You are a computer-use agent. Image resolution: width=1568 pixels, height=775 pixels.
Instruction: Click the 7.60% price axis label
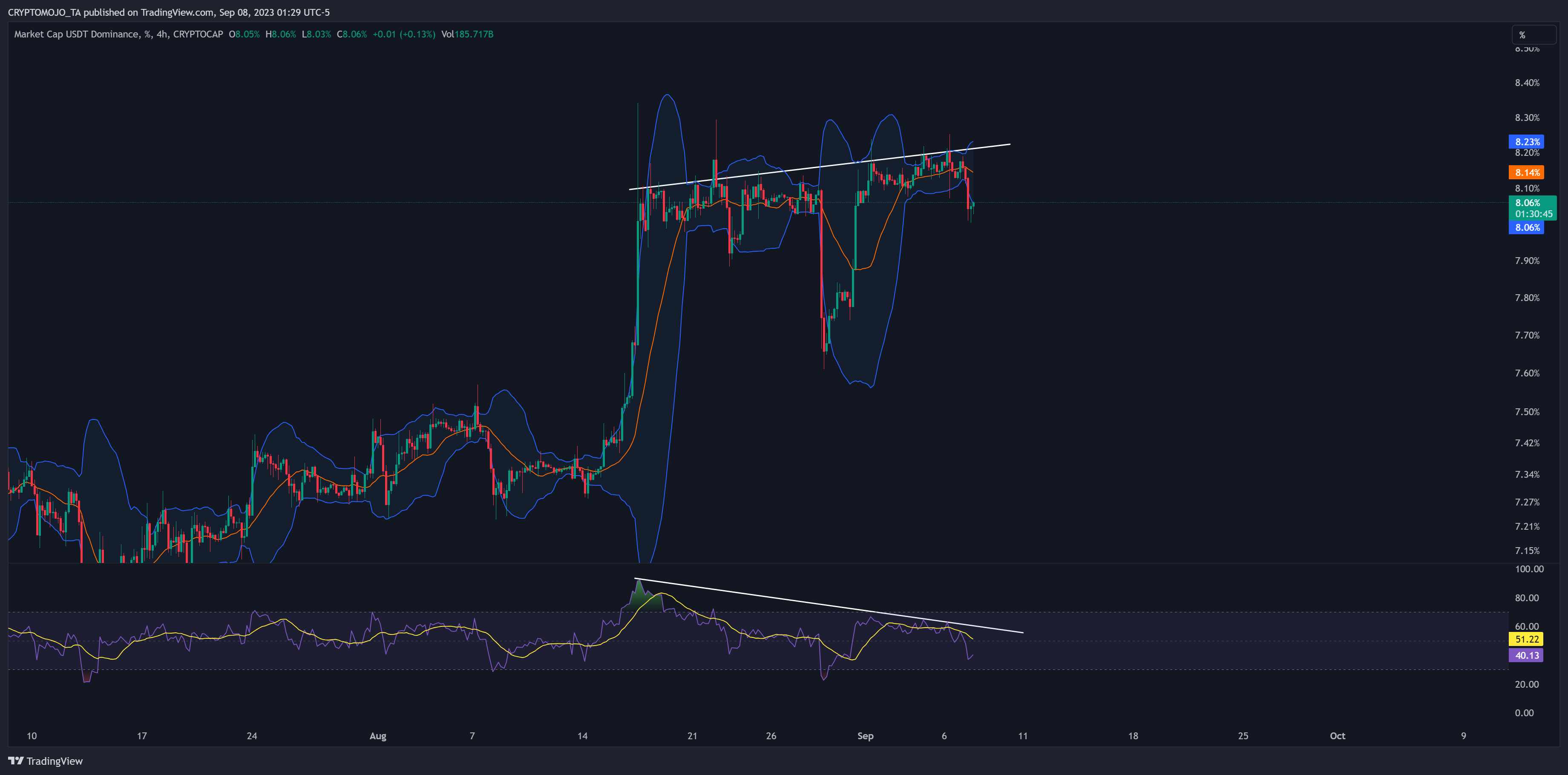1527,373
